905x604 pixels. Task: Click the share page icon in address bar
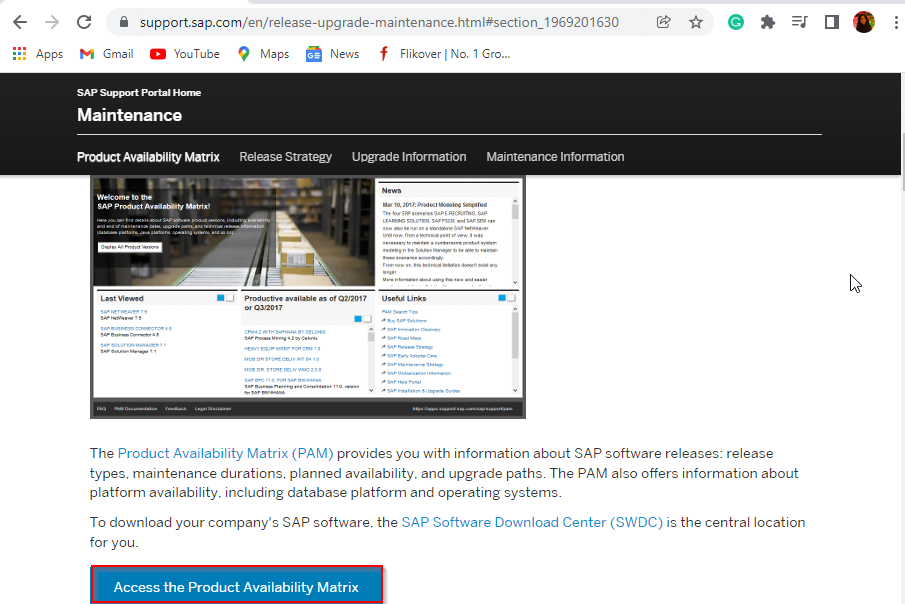[664, 23]
